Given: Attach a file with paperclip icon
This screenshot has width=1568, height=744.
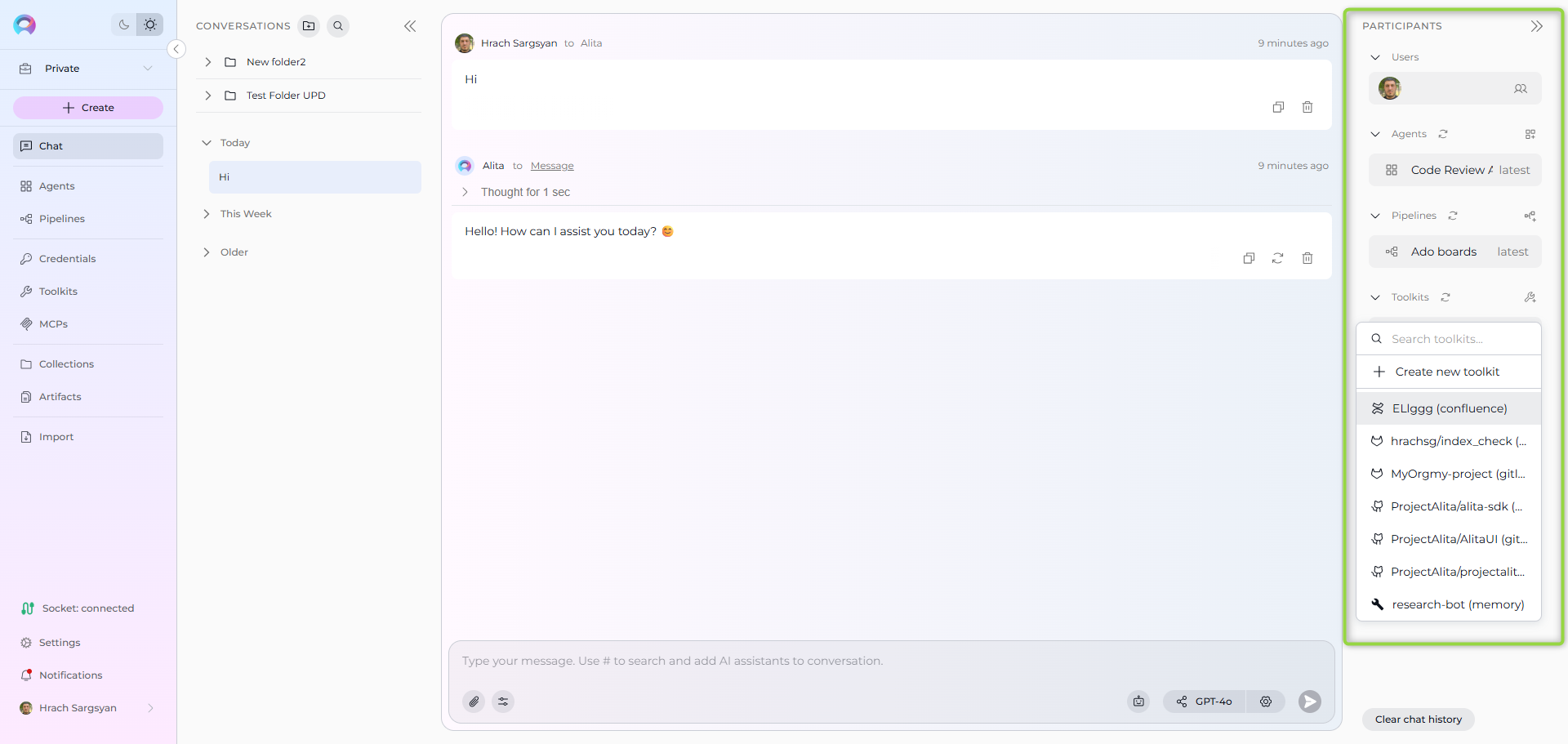Looking at the screenshot, I should point(474,702).
